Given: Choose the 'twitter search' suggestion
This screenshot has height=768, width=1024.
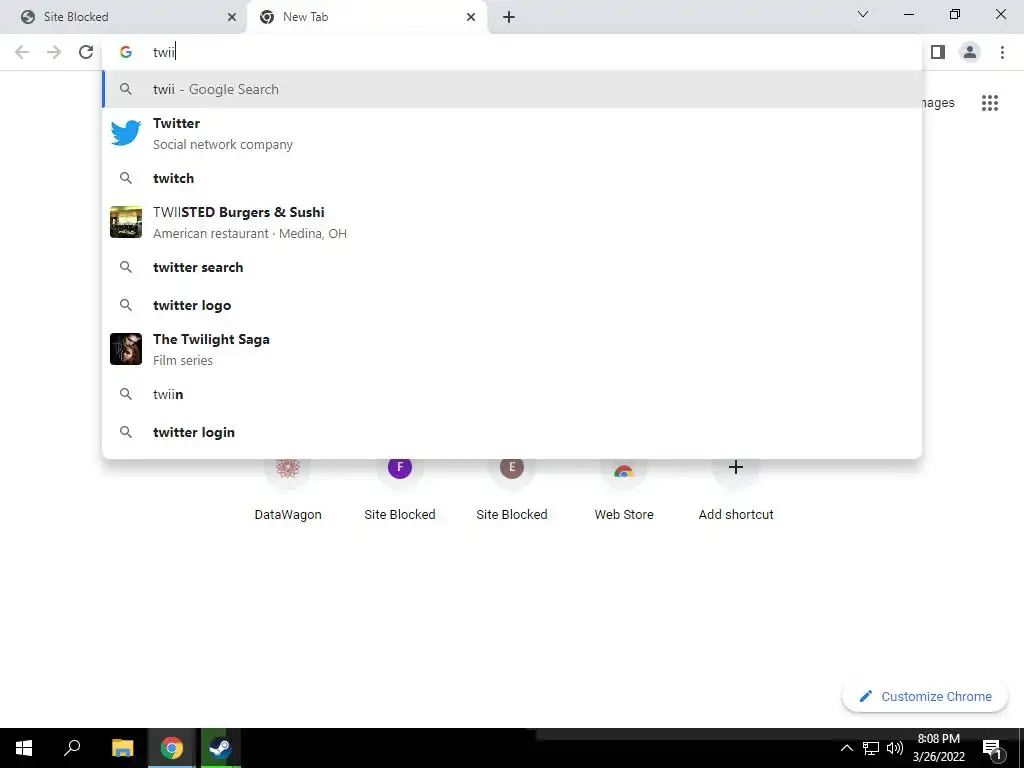Looking at the screenshot, I should coord(512,267).
